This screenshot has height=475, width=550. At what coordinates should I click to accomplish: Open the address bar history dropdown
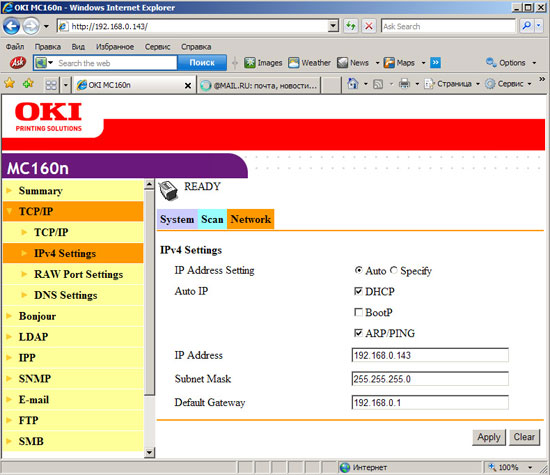(333, 26)
